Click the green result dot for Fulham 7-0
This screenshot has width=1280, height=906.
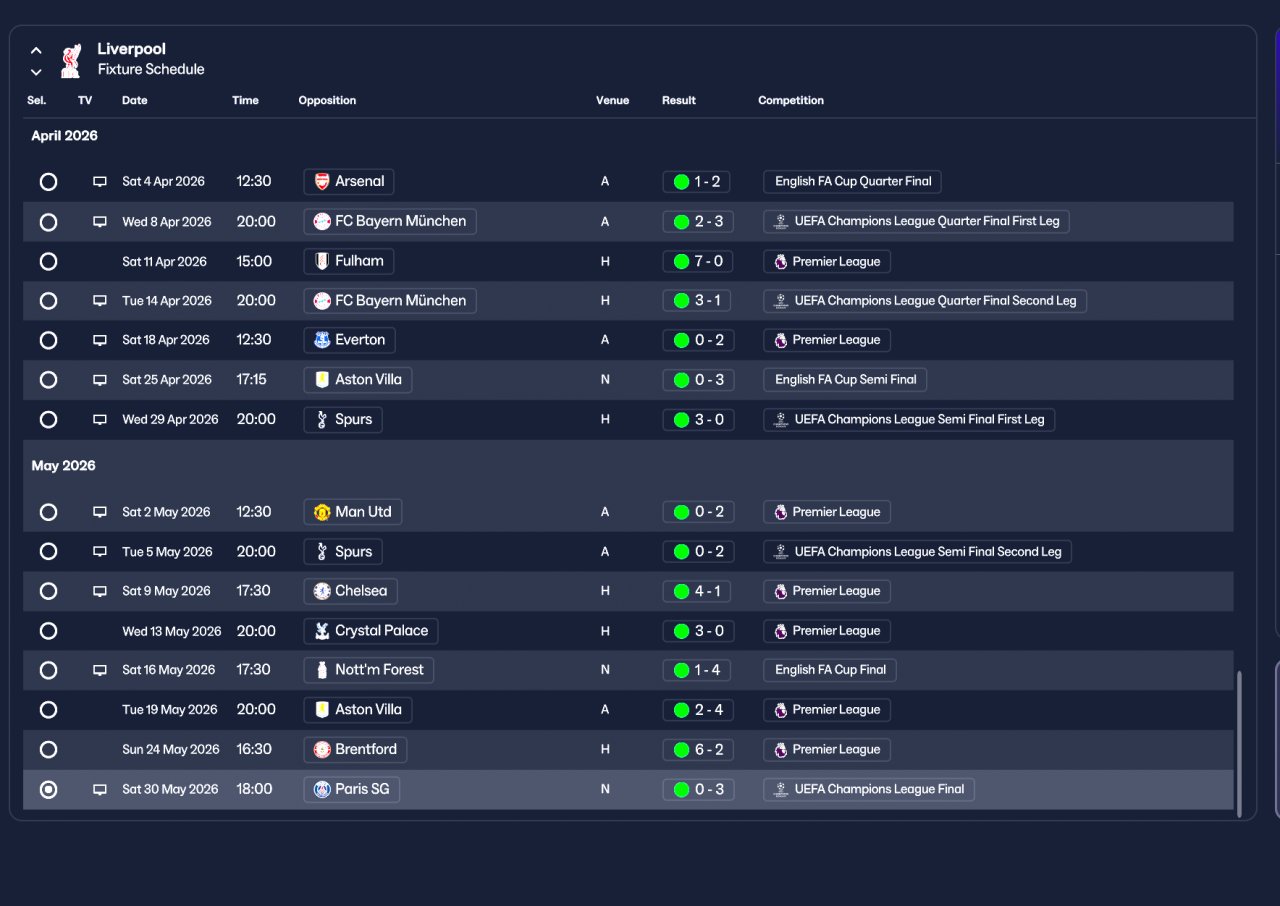click(x=681, y=262)
